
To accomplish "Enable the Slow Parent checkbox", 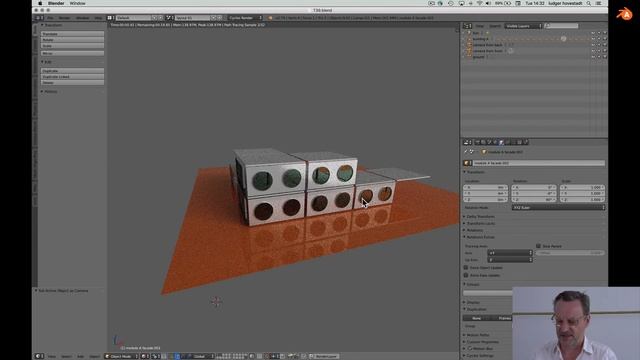I will (538, 246).
